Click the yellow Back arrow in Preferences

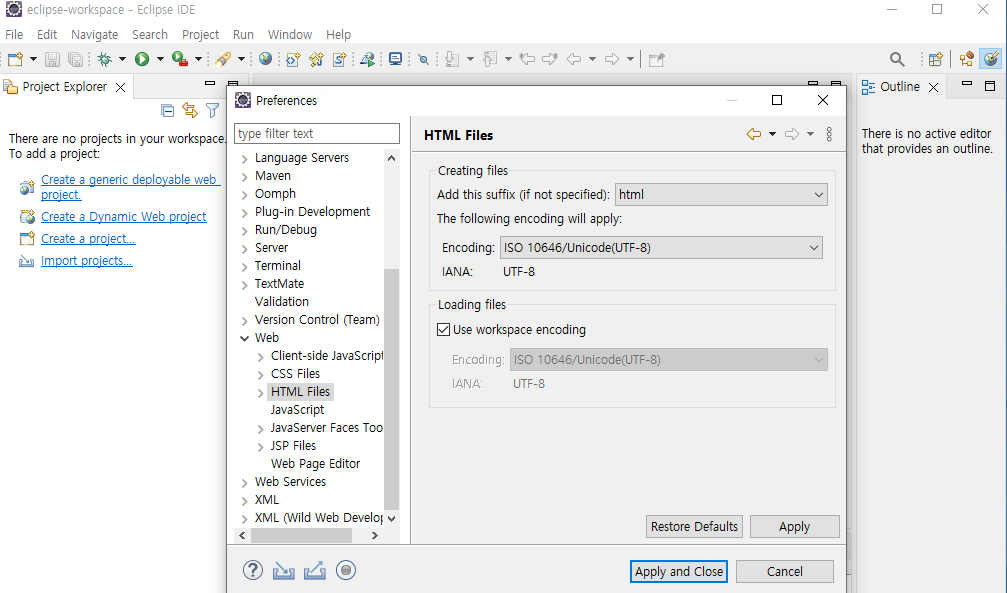(754, 134)
